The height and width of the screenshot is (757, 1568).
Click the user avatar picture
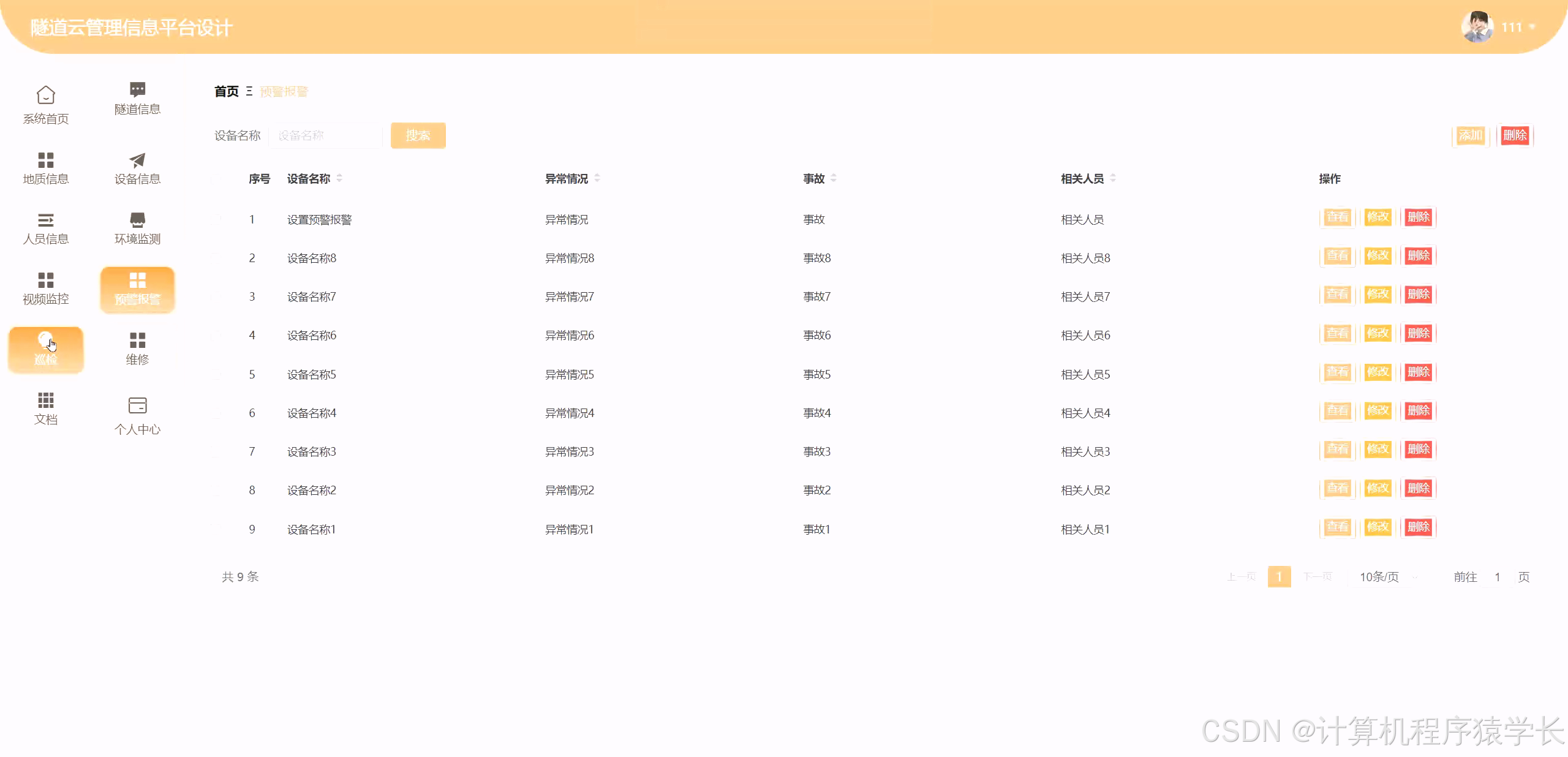point(1477,27)
